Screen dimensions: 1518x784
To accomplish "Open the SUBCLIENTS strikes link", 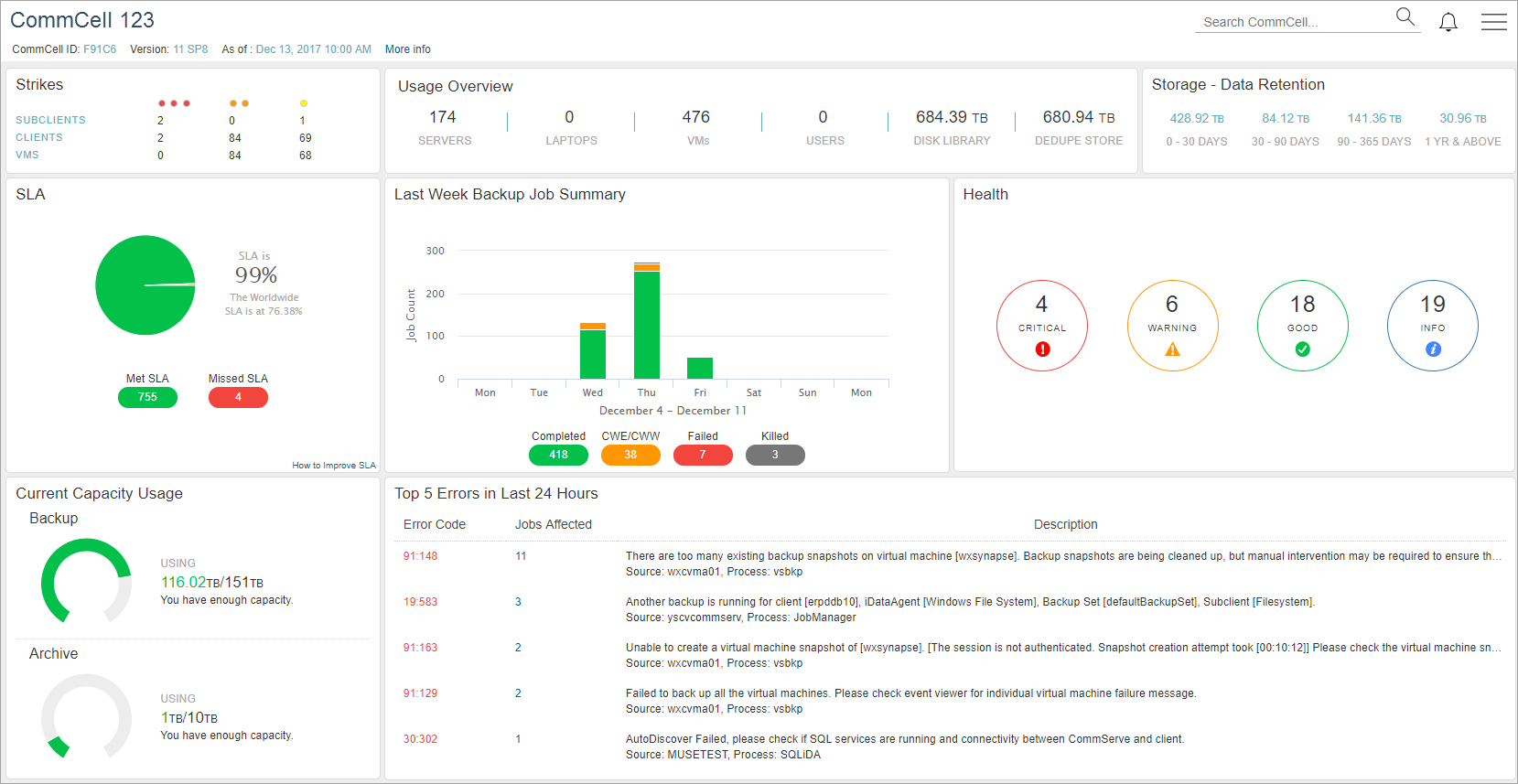I will 50,120.
